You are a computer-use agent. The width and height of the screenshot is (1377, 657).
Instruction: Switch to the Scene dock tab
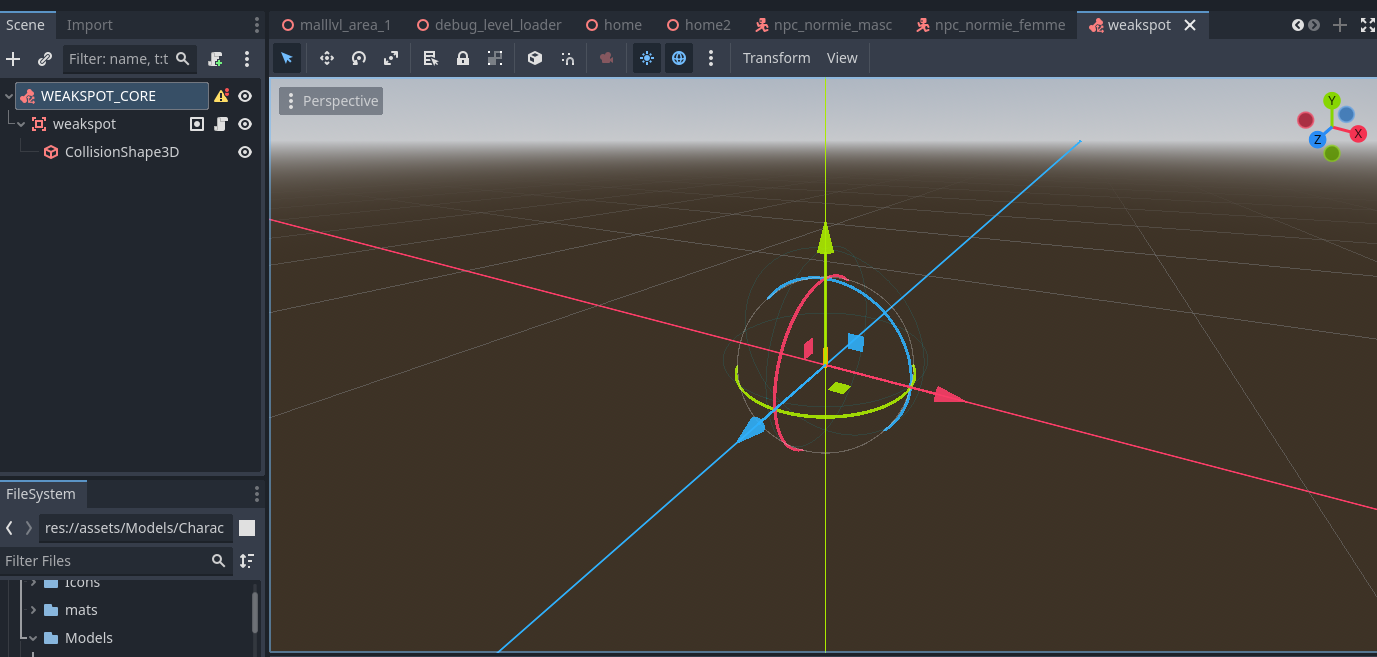[25, 25]
